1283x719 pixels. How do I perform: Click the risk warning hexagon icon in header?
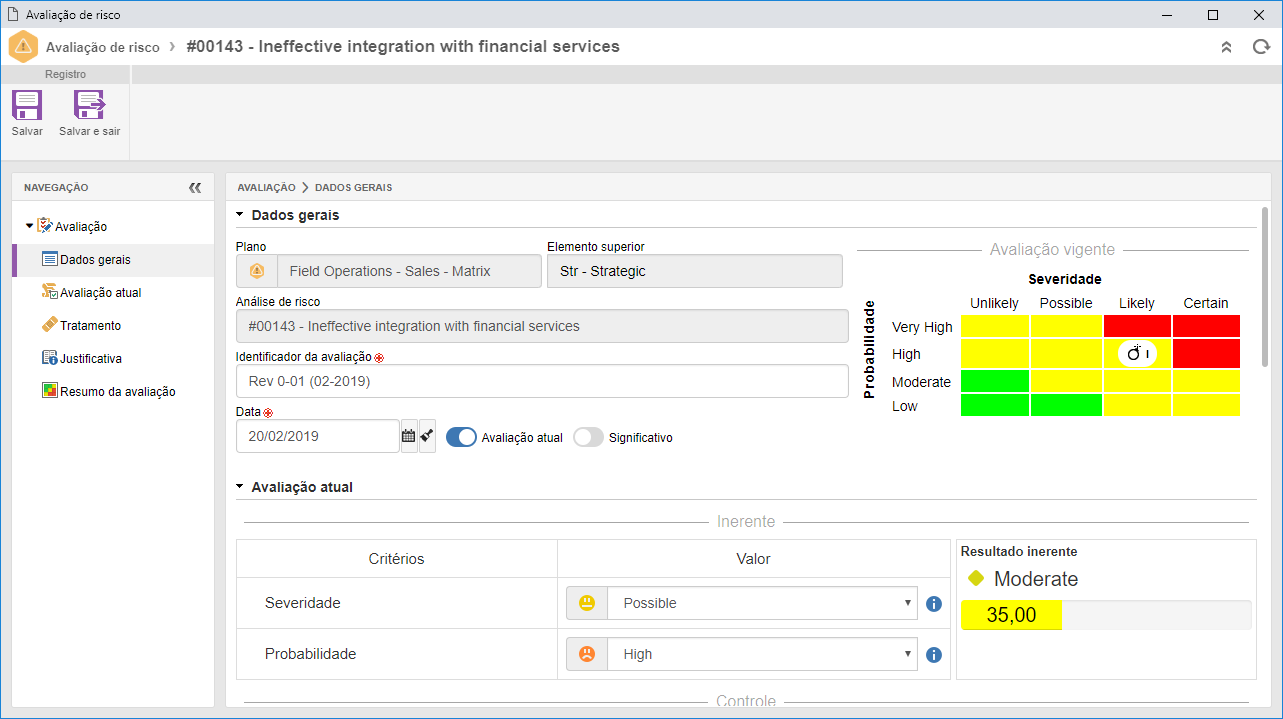(x=23, y=47)
